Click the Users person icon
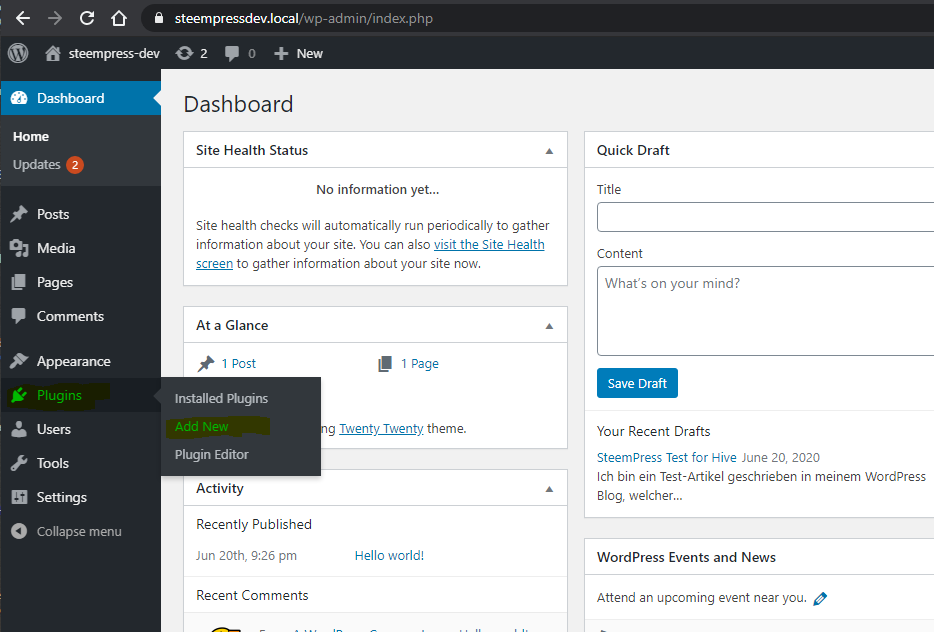 19,429
